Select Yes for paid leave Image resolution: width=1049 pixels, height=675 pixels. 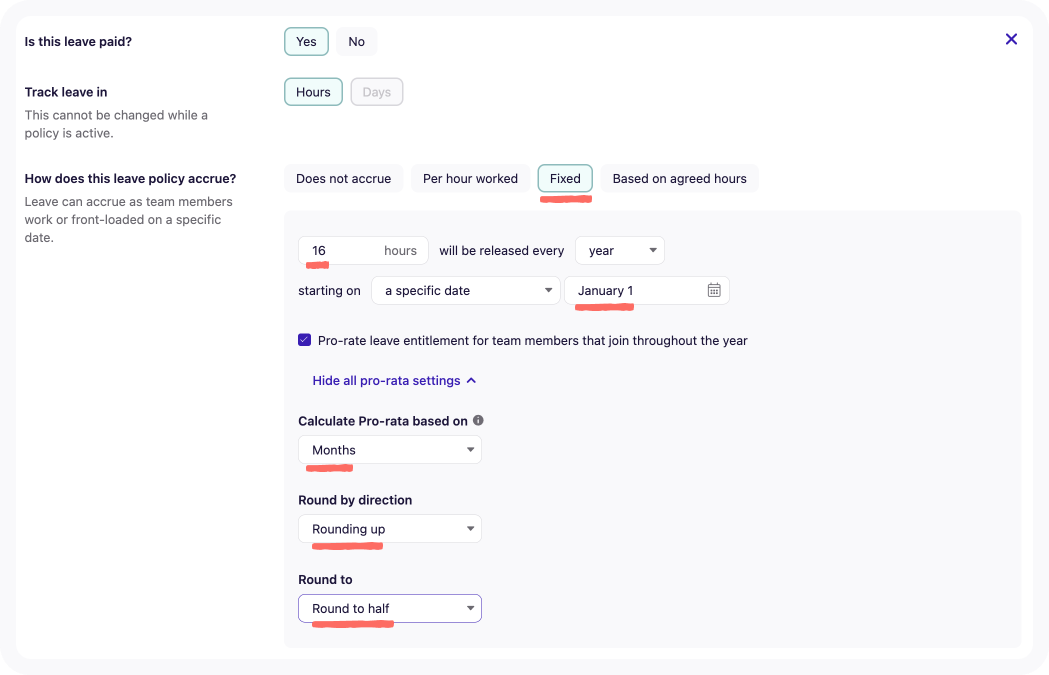point(306,41)
